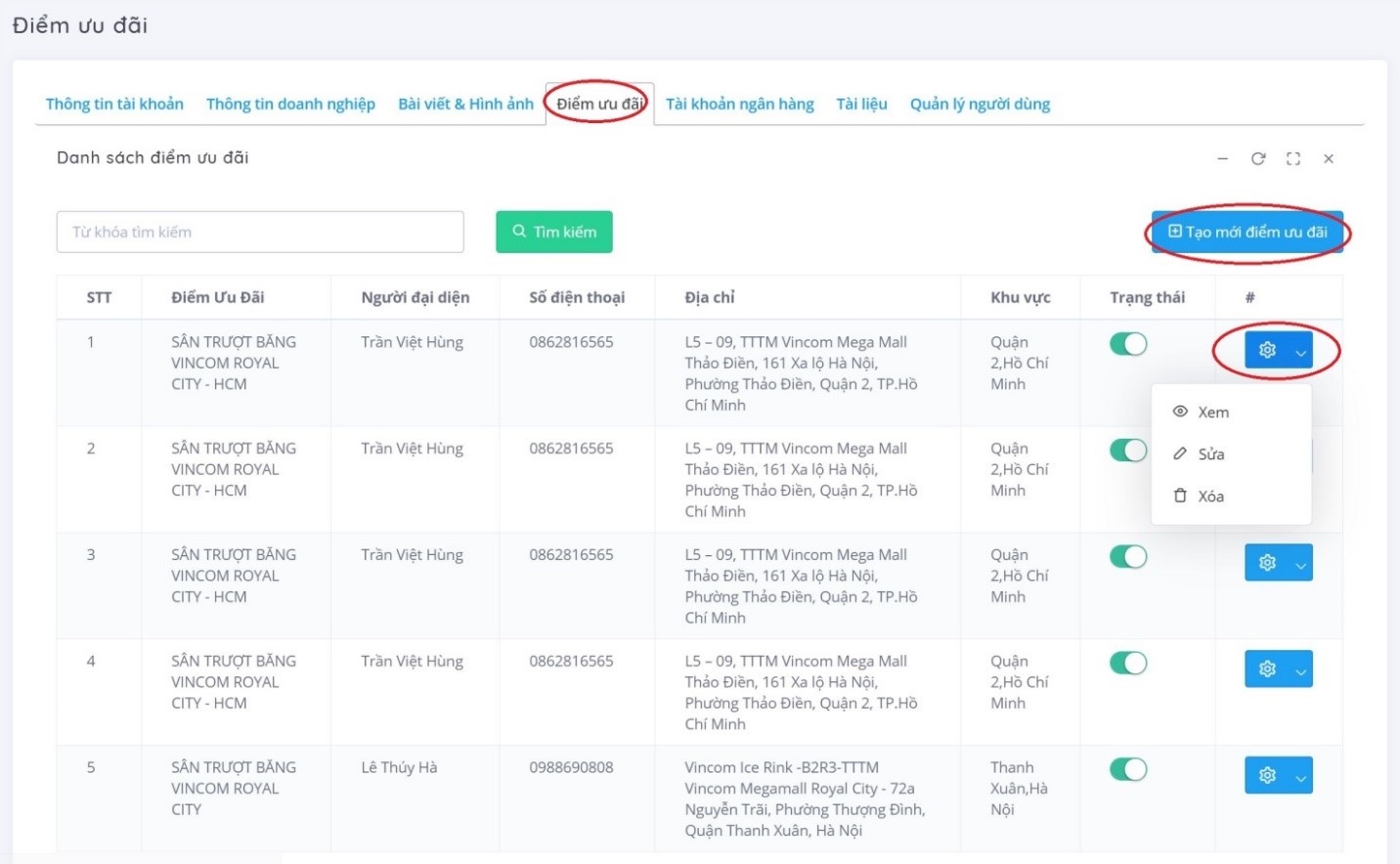This screenshot has height=864, width=1400.
Task: Choose Xem from the action menu
Action: point(1231,412)
